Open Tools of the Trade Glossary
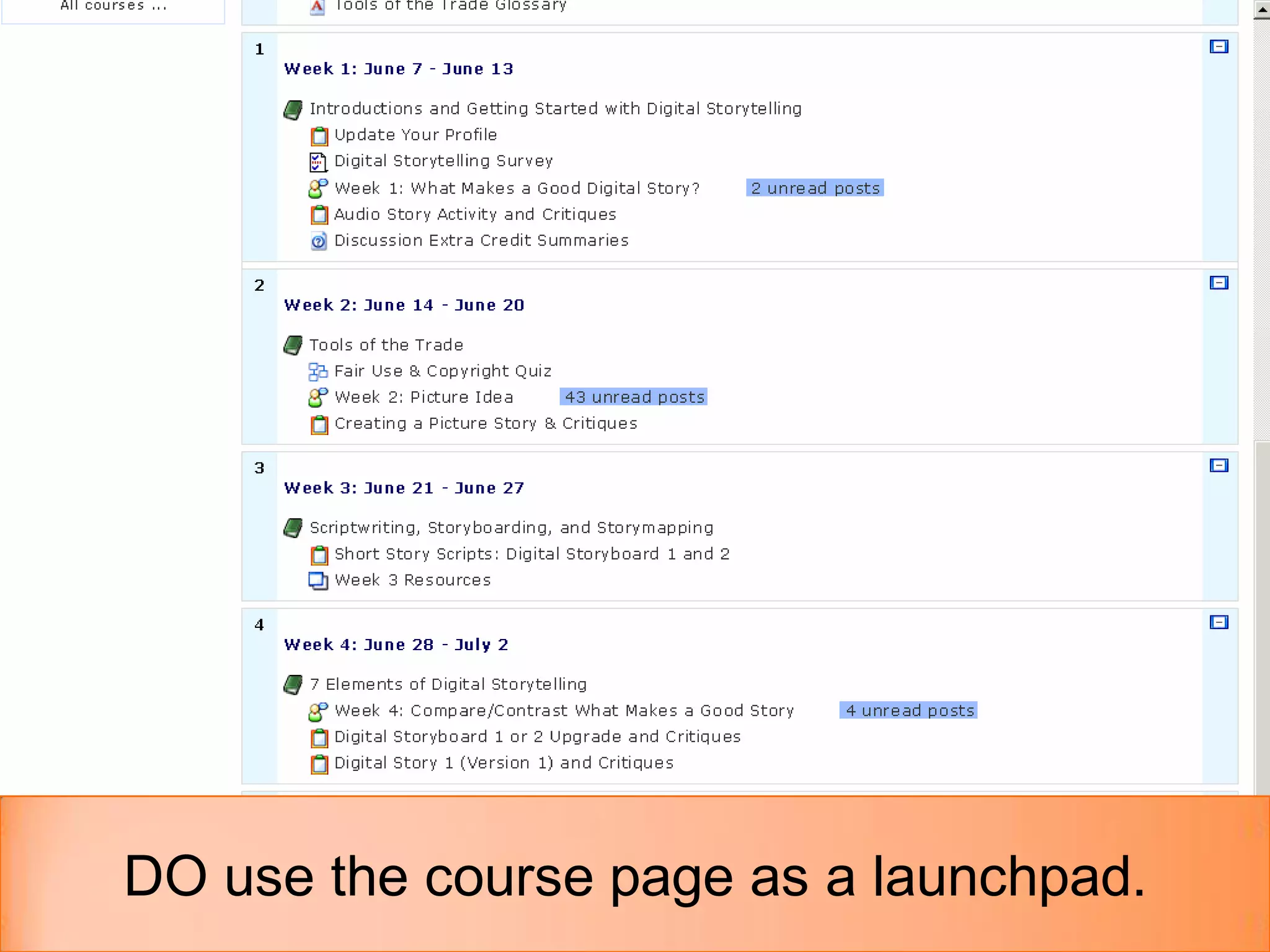 pos(450,6)
